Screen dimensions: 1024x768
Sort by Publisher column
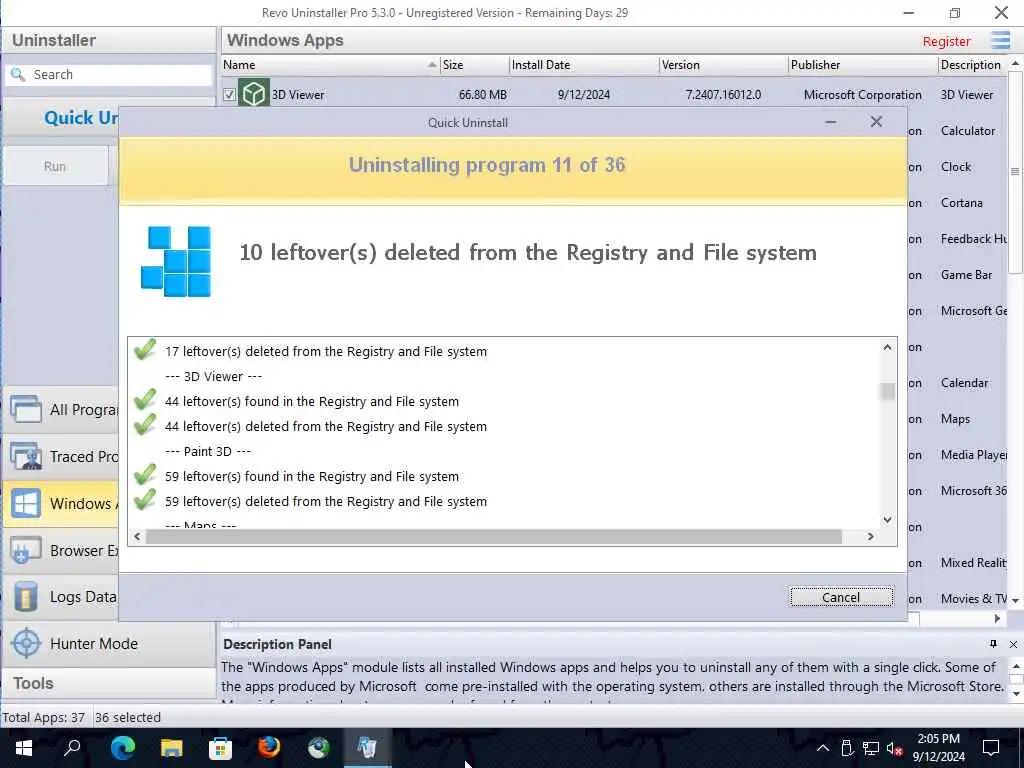(863, 65)
